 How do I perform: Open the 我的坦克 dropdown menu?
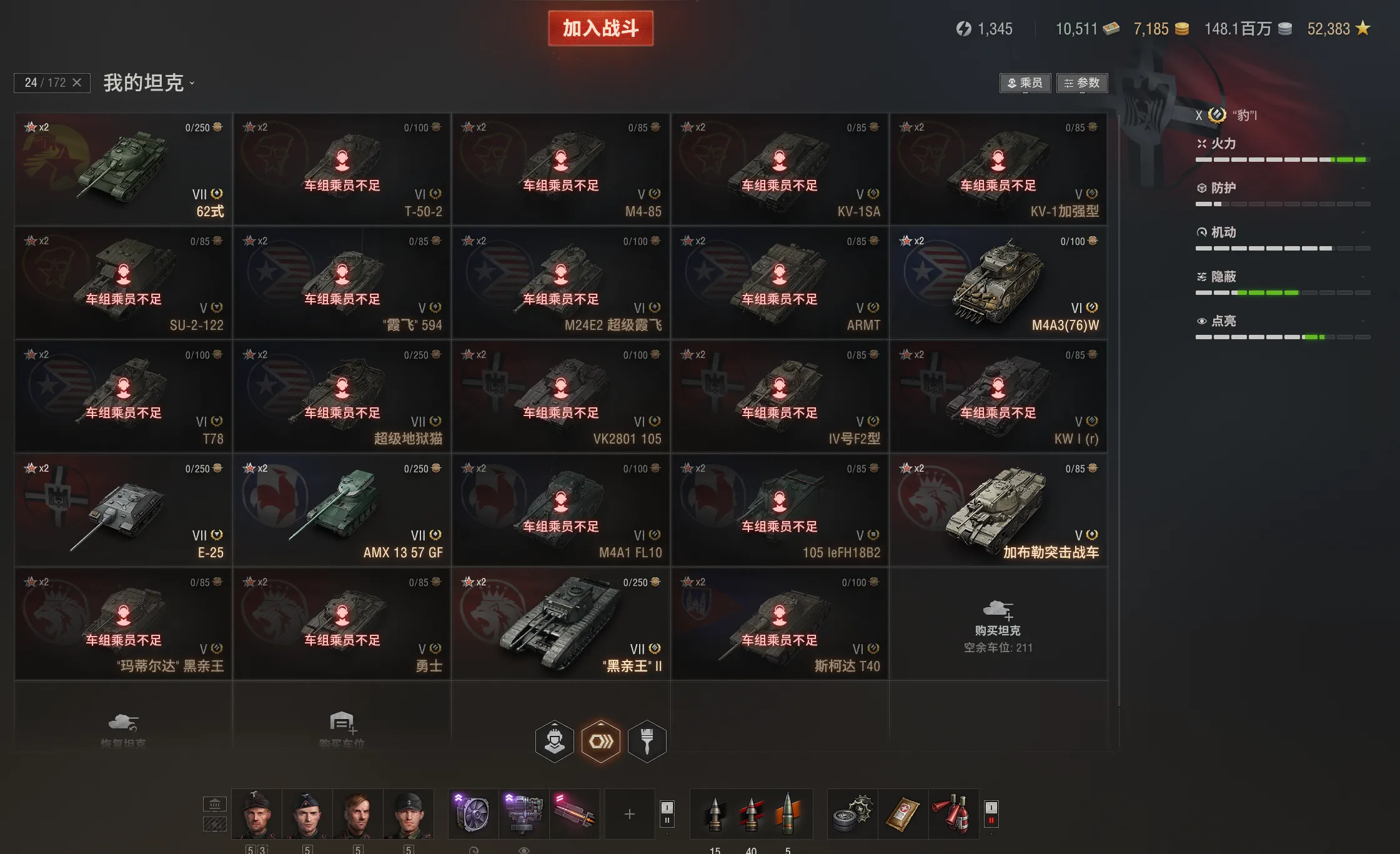(x=149, y=82)
